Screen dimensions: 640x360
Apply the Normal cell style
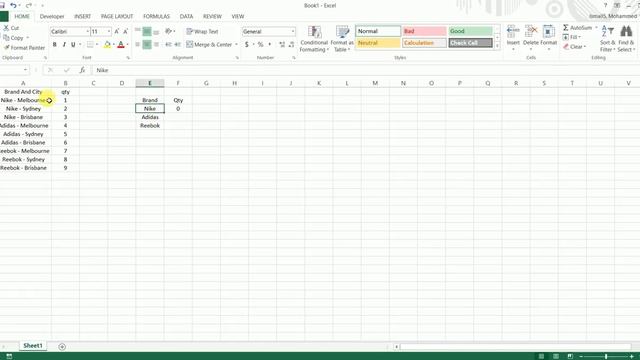pyautogui.click(x=378, y=31)
